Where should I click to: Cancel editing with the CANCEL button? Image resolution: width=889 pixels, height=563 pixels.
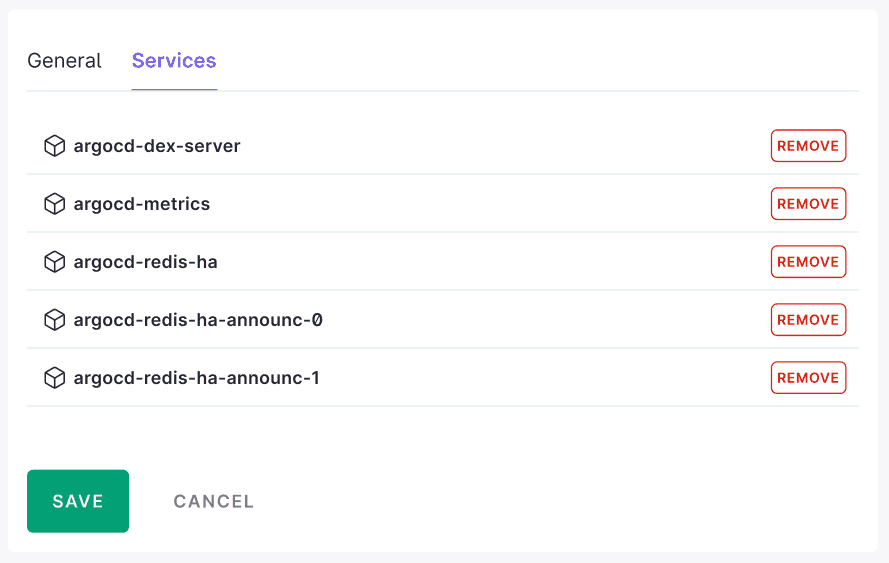pyautogui.click(x=214, y=501)
